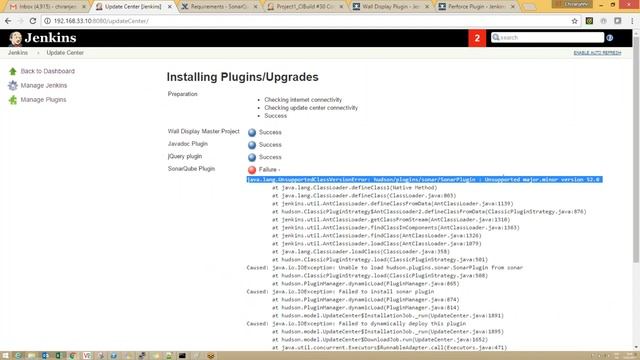This screenshot has height=360, width=640.
Task: Click the blue status ball for jQuery plugin
Action: tap(252, 157)
